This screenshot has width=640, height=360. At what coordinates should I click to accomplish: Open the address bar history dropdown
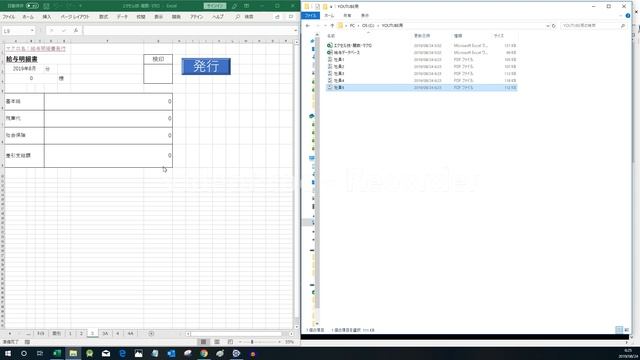click(x=548, y=26)
